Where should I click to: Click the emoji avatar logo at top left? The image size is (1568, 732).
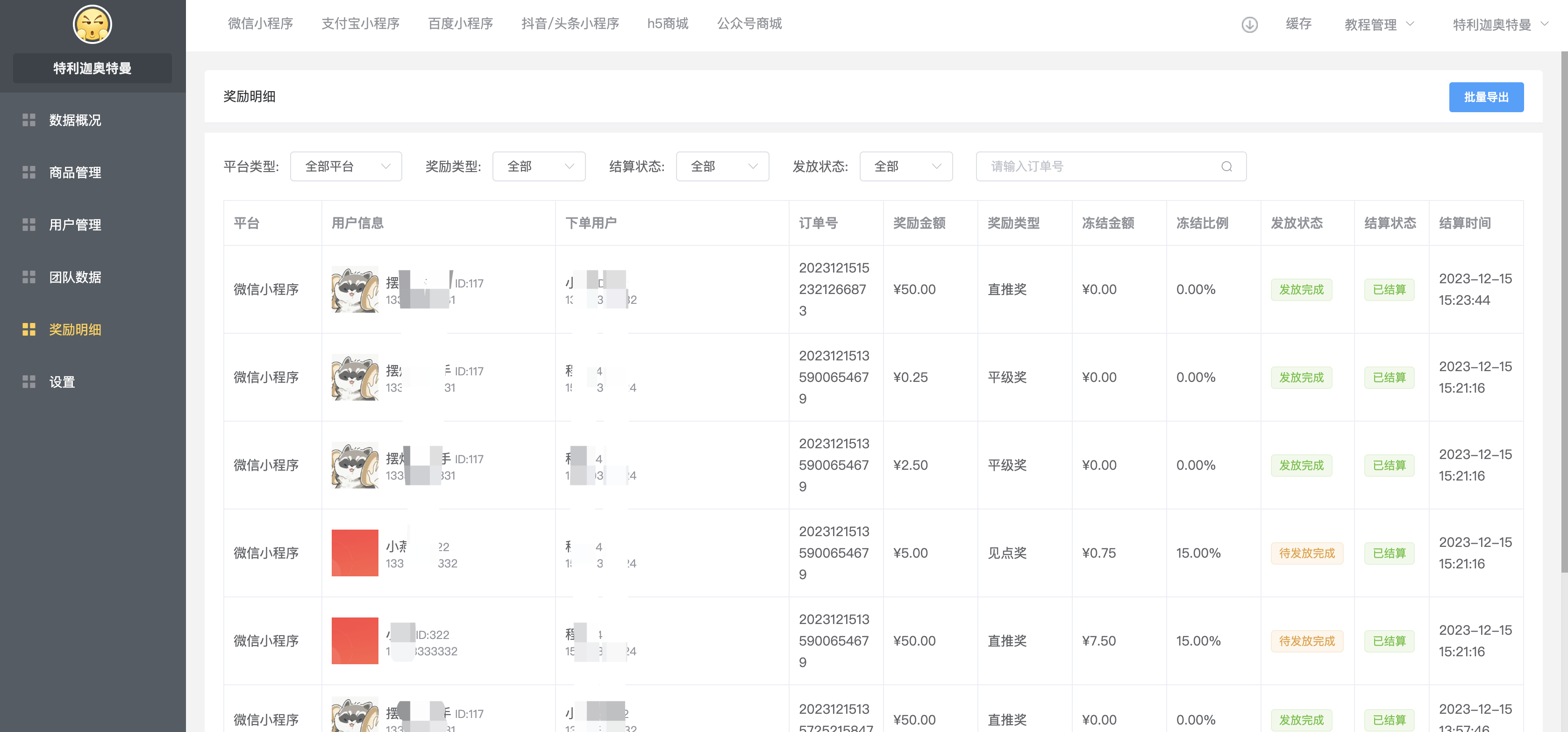tap(93, 24)
